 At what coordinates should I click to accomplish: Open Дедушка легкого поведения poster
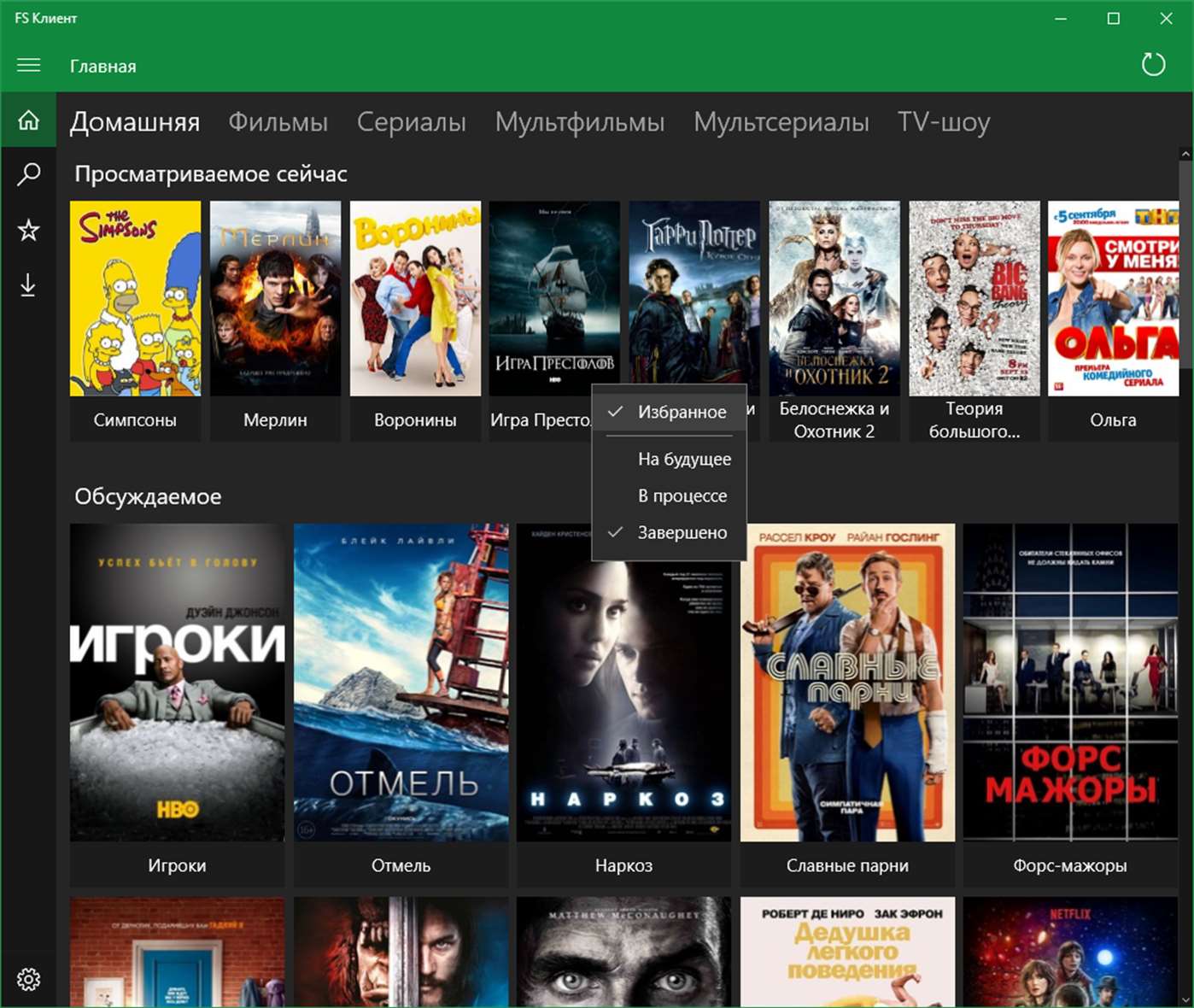click(847, 952)
